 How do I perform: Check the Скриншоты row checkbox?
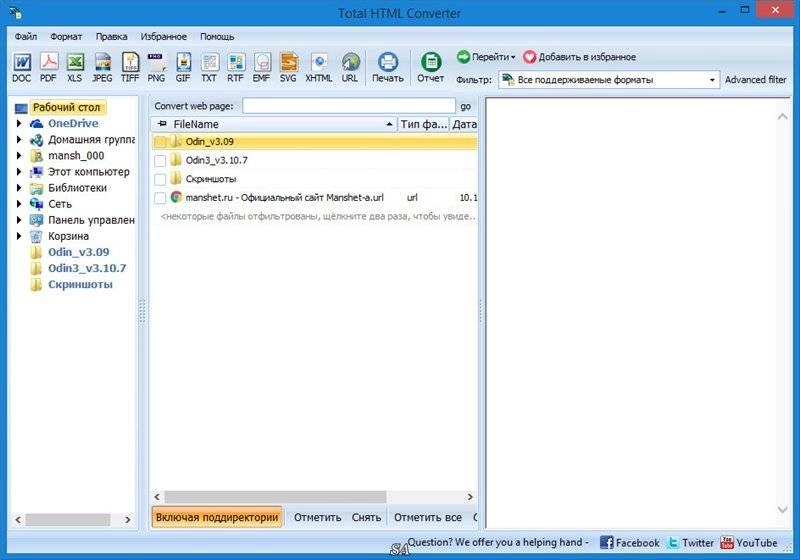click(x=160, y=180)
